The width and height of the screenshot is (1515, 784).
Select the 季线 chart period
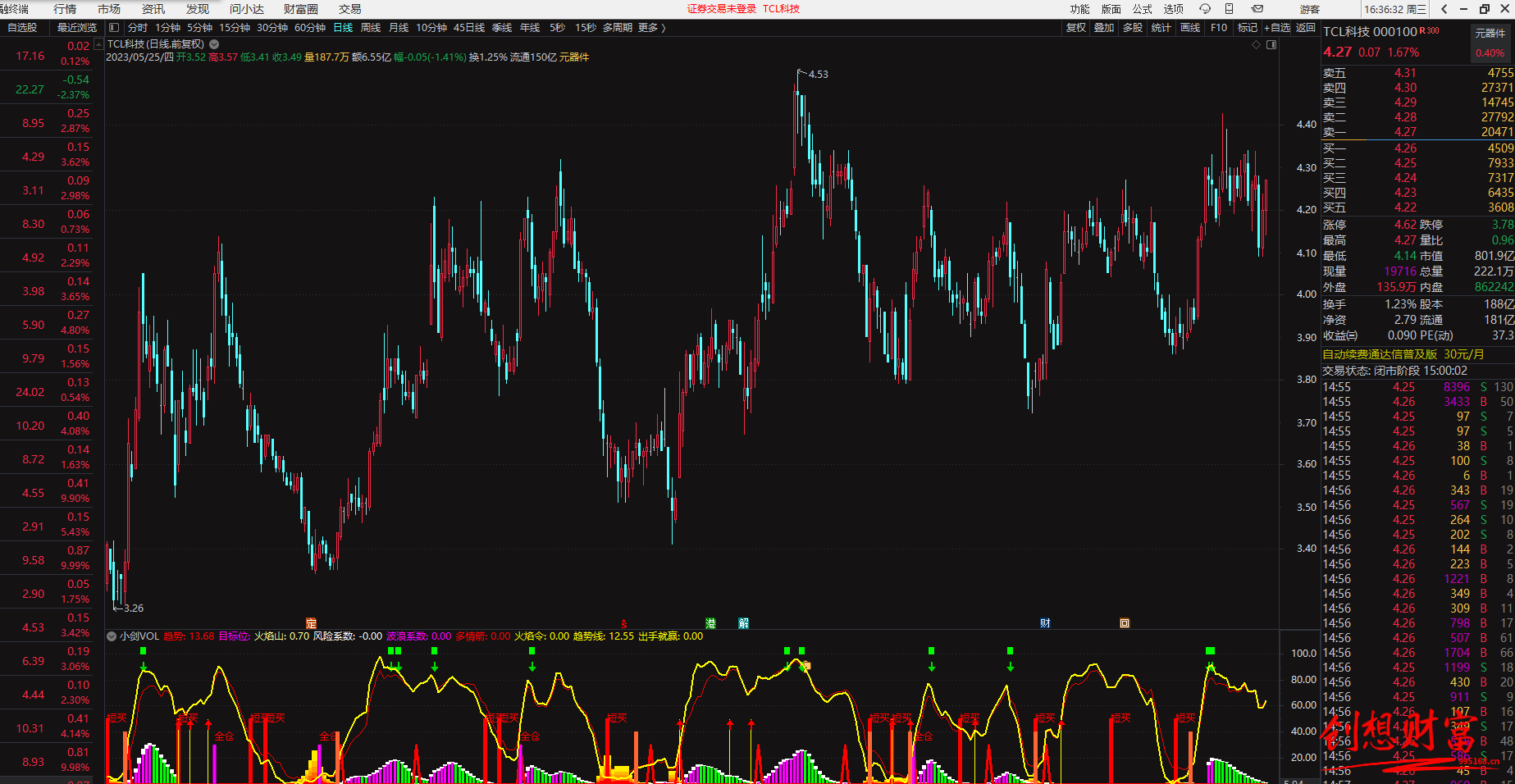pos(502,28)
